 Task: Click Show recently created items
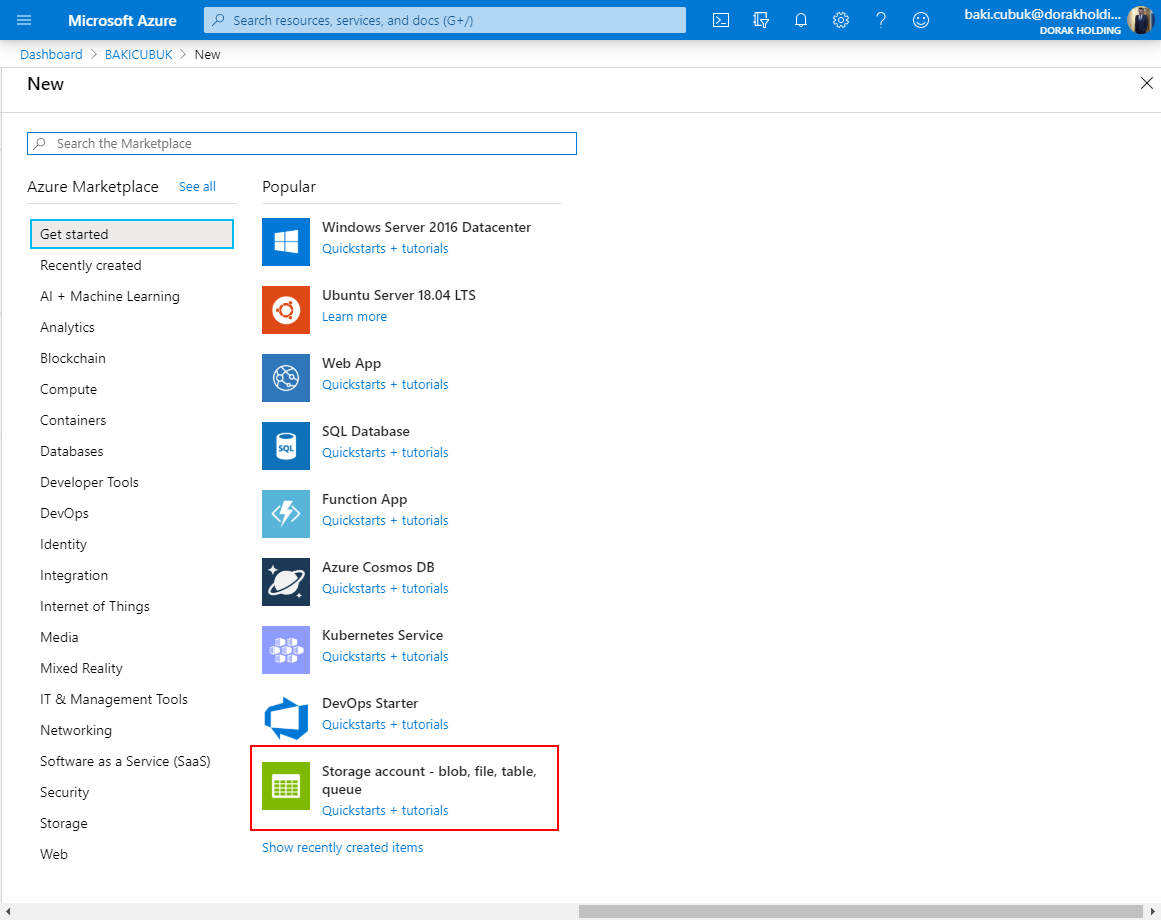pyautogui.click(x=343, y=847)
